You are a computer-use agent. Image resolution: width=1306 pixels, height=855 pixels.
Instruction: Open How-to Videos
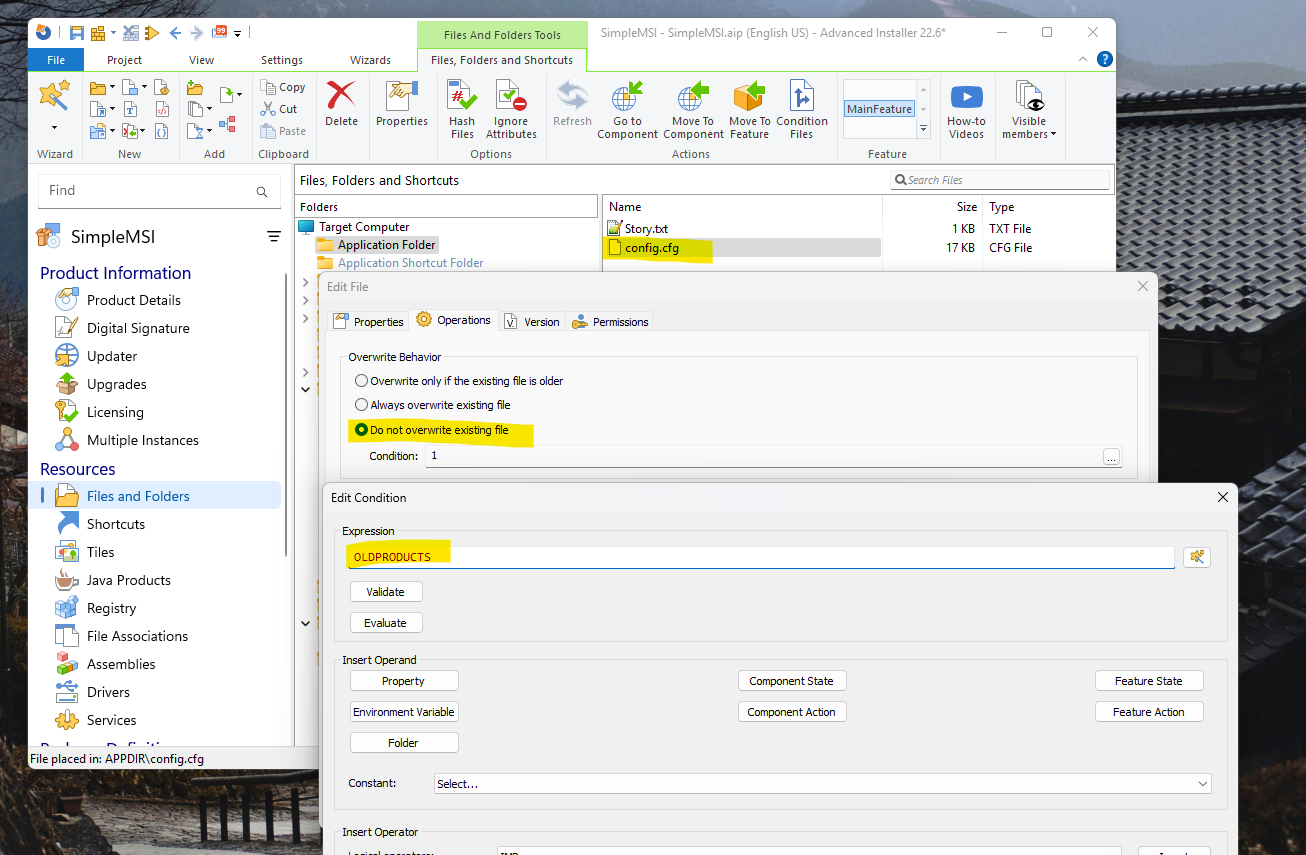click(966, 110)
